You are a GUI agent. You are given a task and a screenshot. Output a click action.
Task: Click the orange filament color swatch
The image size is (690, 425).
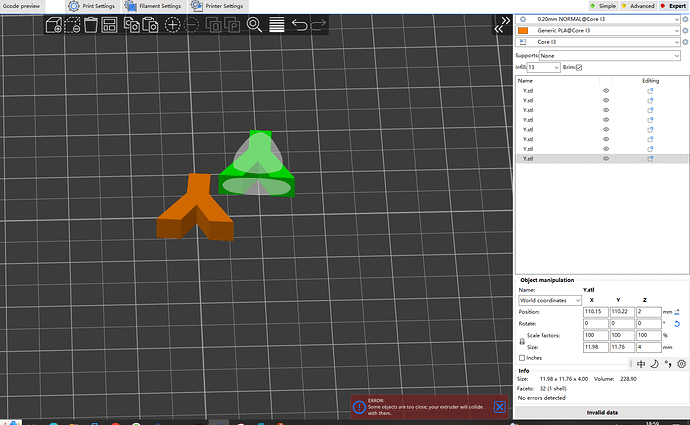tap(523, 31)
